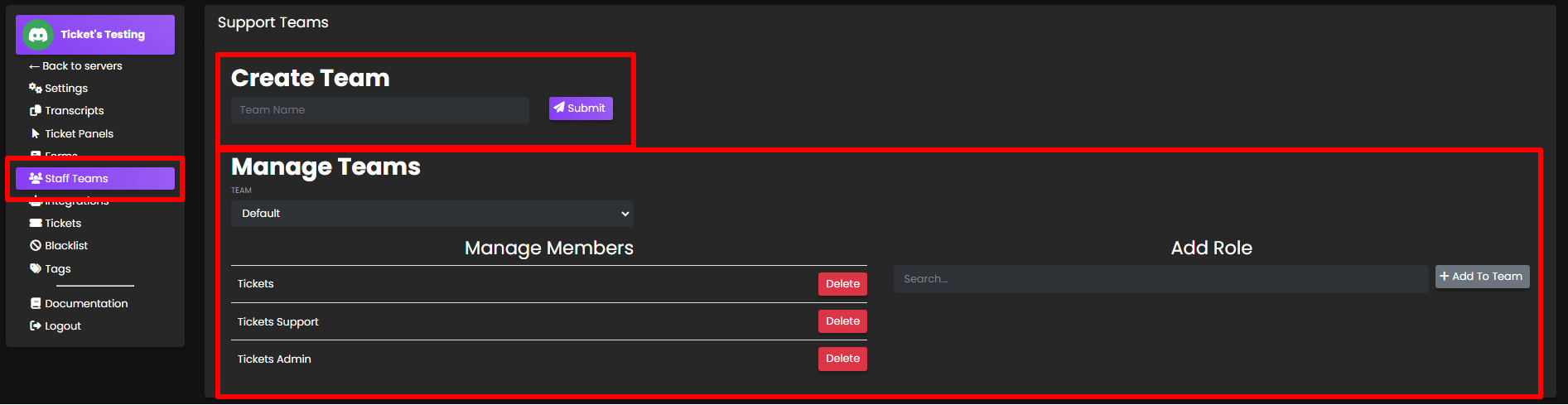Delete the Tickets Support role

pos(842,321)
